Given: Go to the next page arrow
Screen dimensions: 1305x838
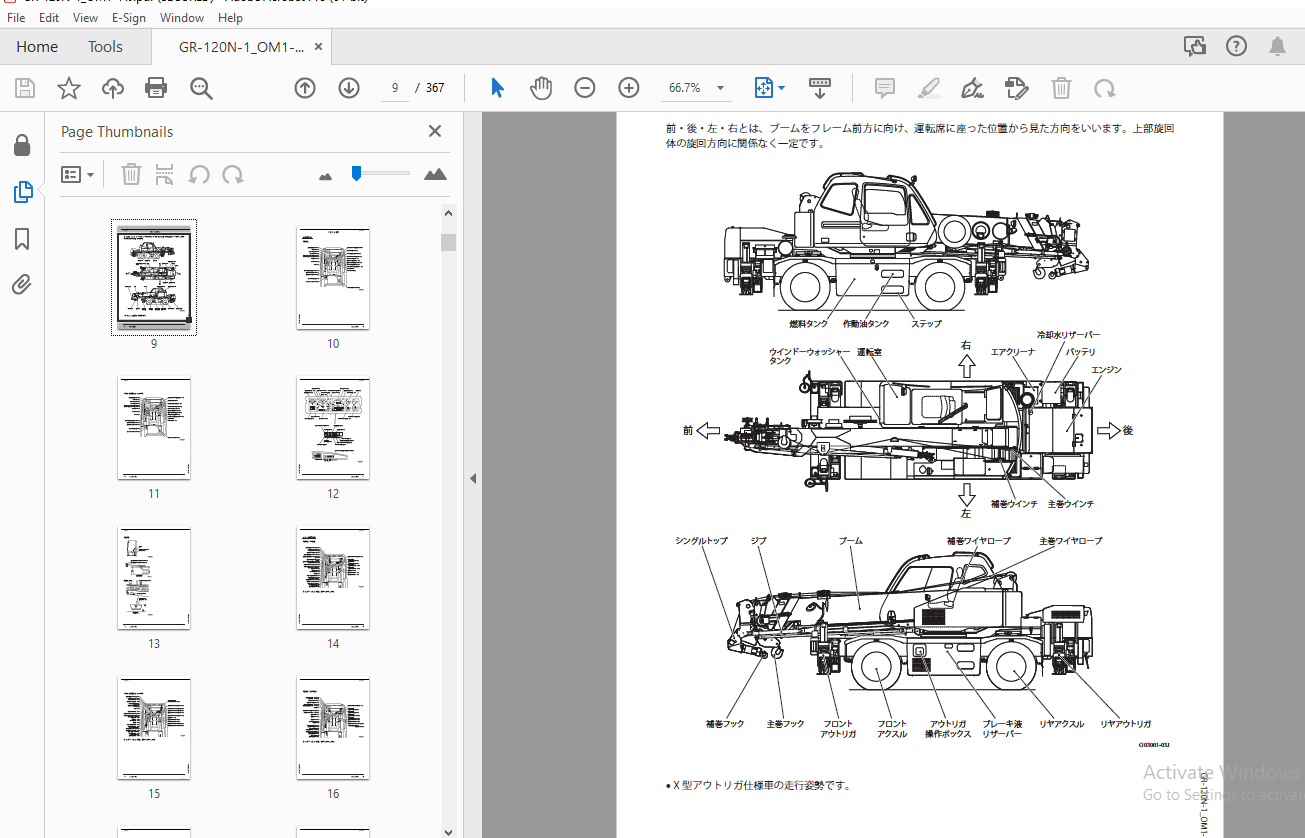Looking at the screenshot, I should [x=349, y=88].
